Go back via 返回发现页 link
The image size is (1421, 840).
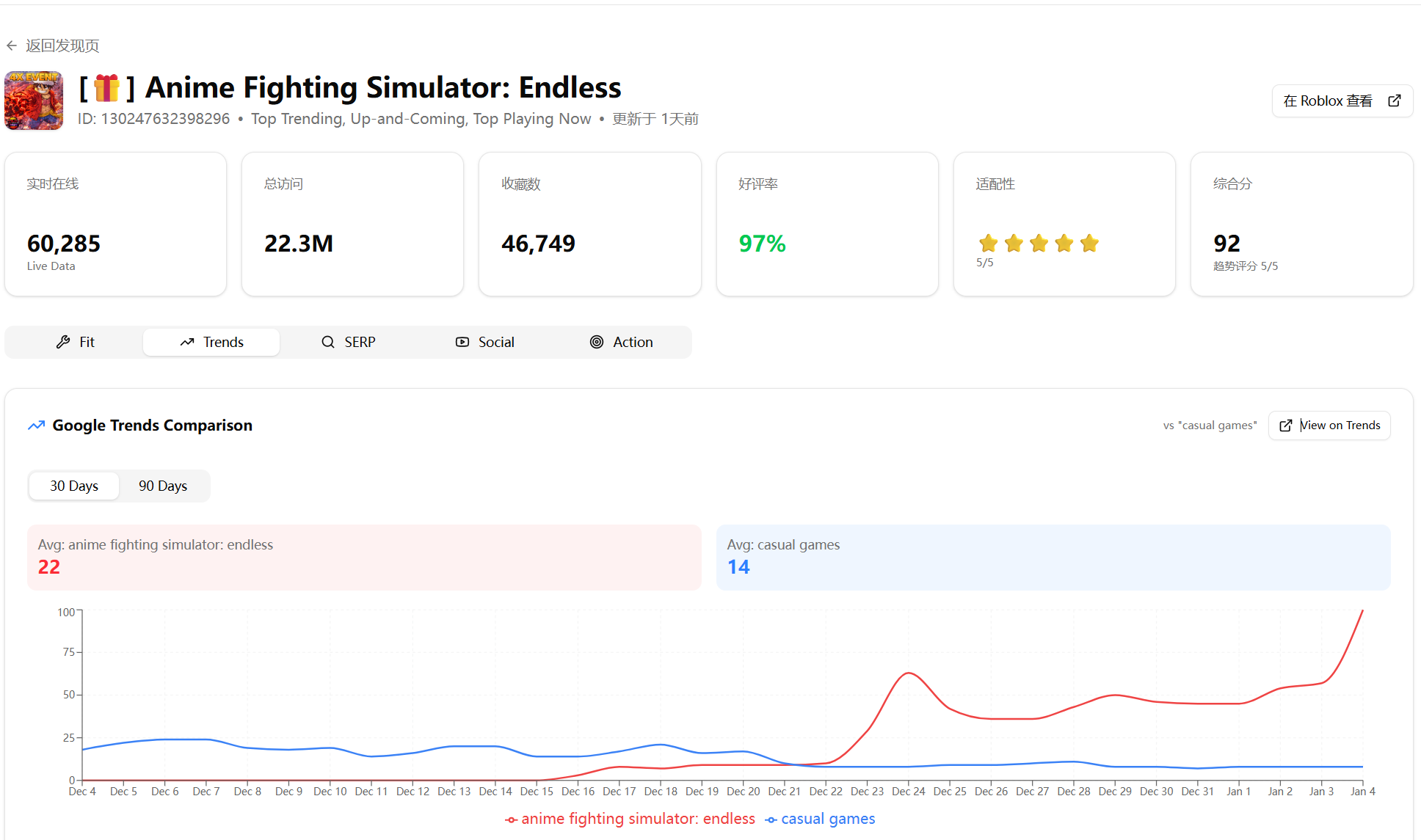point(62,45)
